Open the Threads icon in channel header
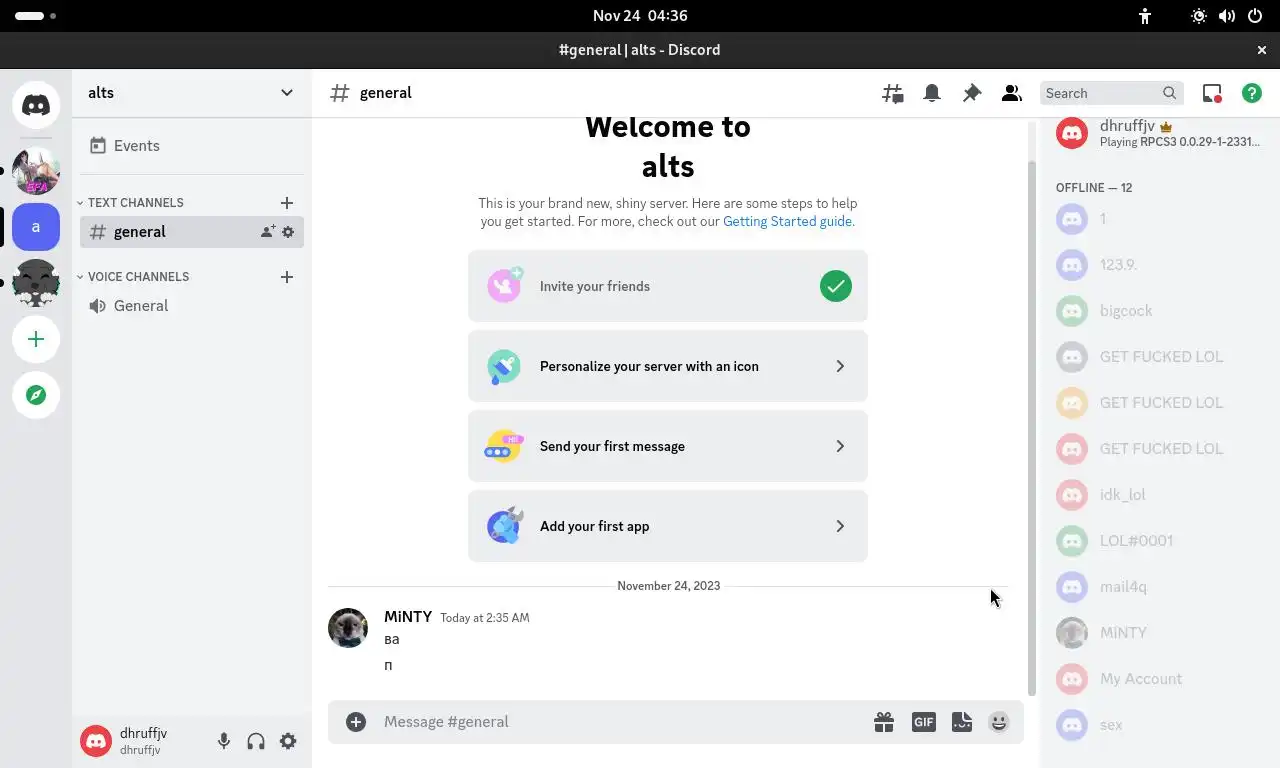Viewport: 1280px width, 768px height. pyautogui.click(x=892, y=93)
